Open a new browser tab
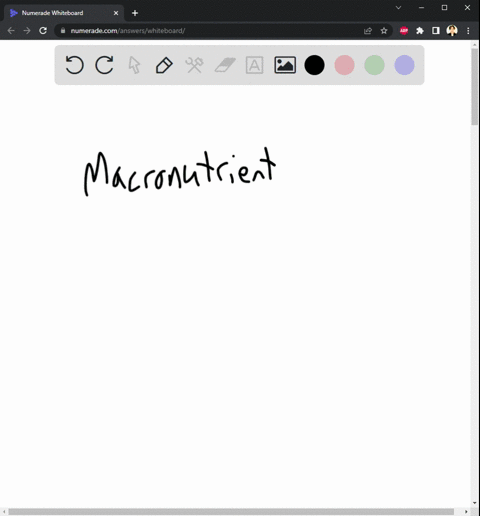 [135, 13]
